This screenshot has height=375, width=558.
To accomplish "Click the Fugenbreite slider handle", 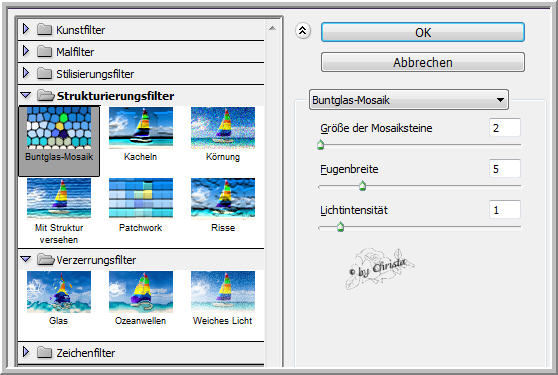I will [x=362, y=186].
